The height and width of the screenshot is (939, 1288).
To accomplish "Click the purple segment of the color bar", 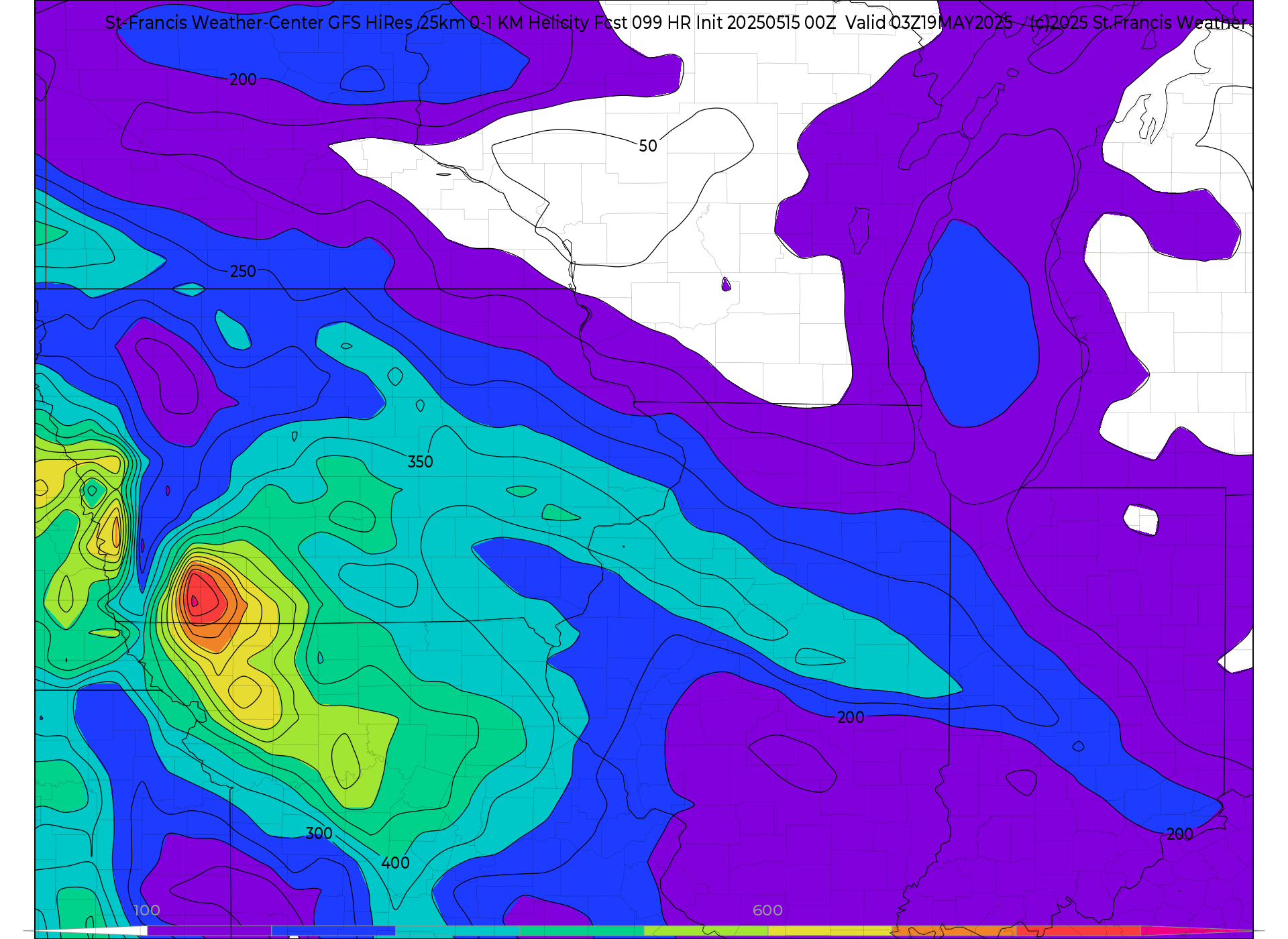I will click(x=209, y=931).
